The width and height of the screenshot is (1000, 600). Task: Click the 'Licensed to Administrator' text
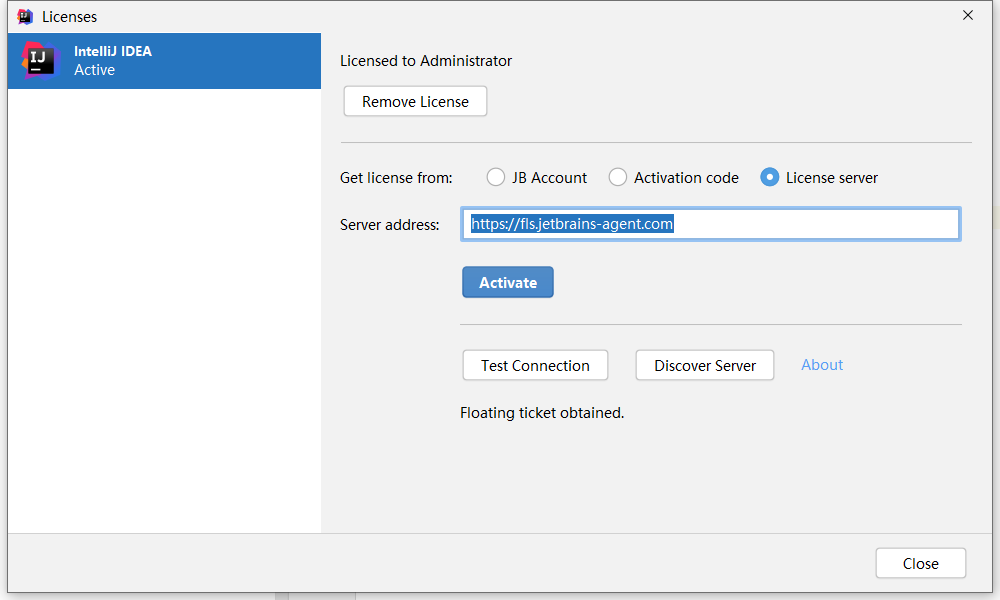click(426, 61)
